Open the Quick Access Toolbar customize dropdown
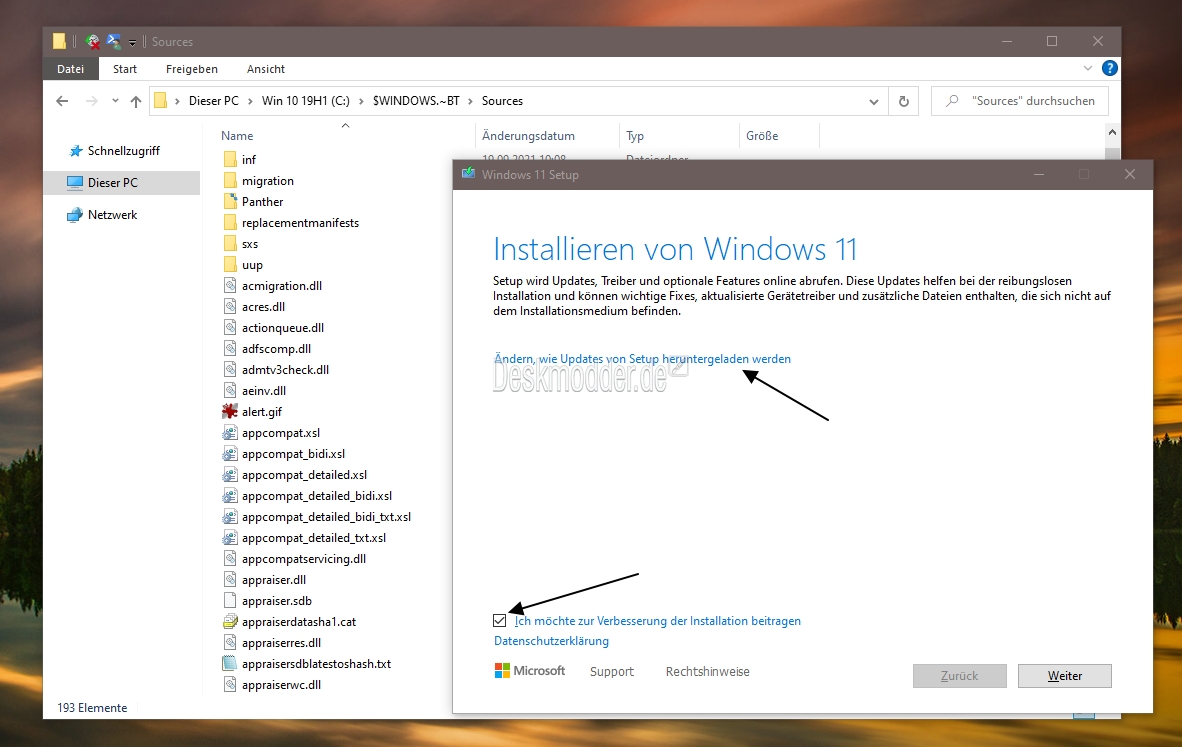The image size is (1182, 747). click(x=132, y=42)
